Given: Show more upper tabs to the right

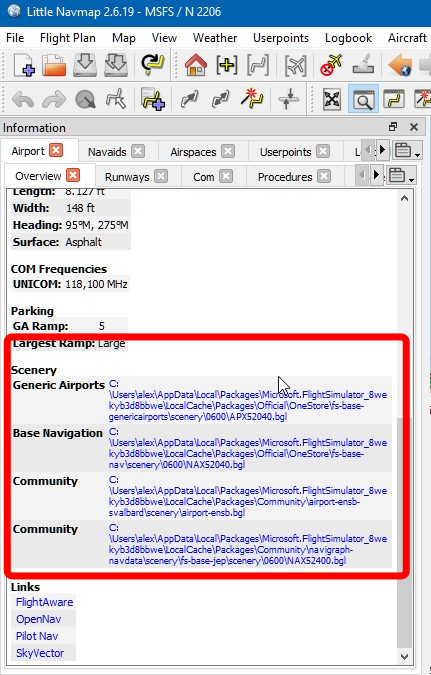Looking at the screenshot, I should click(382, 150).
